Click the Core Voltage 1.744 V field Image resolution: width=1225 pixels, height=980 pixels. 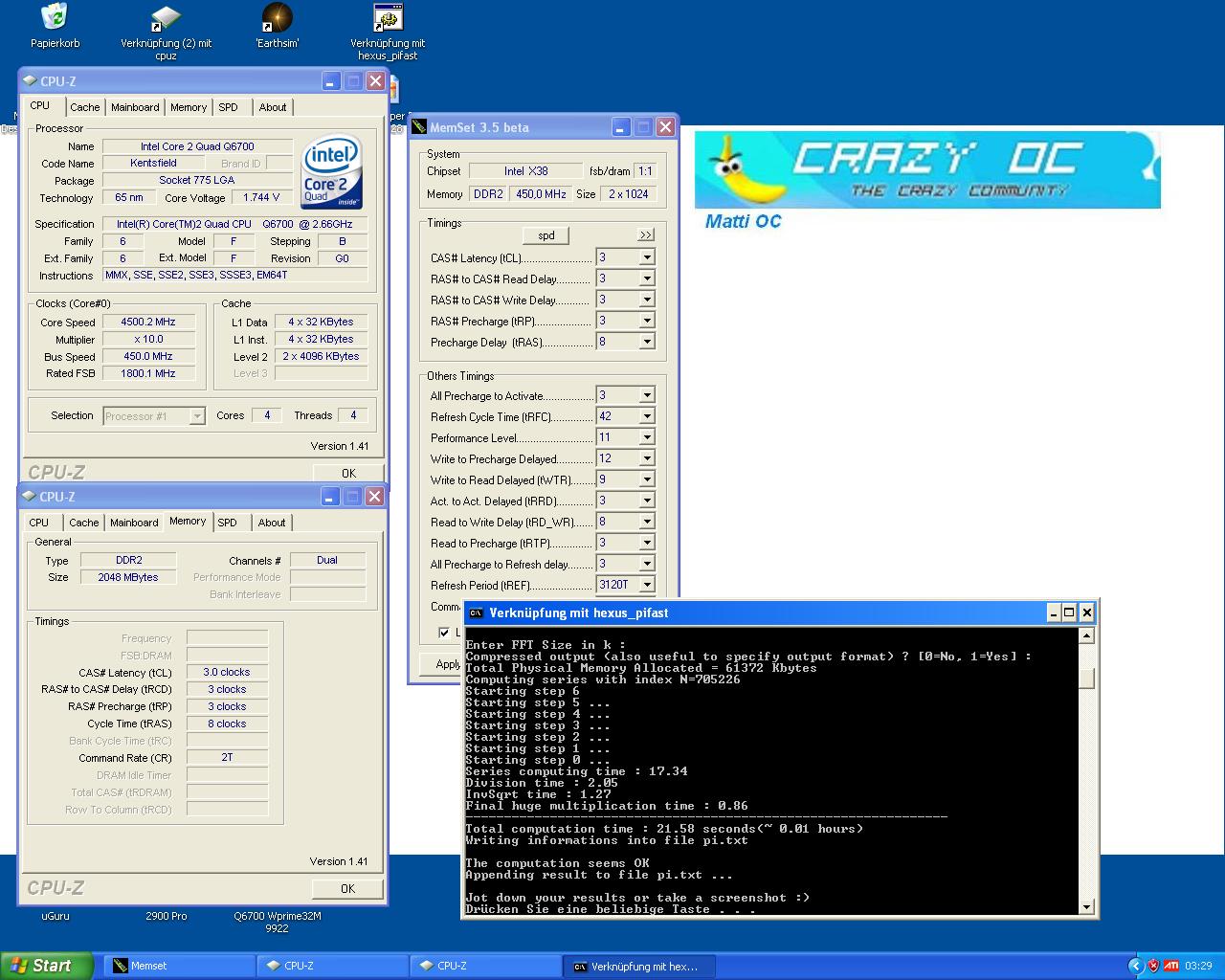pos(261,198)
